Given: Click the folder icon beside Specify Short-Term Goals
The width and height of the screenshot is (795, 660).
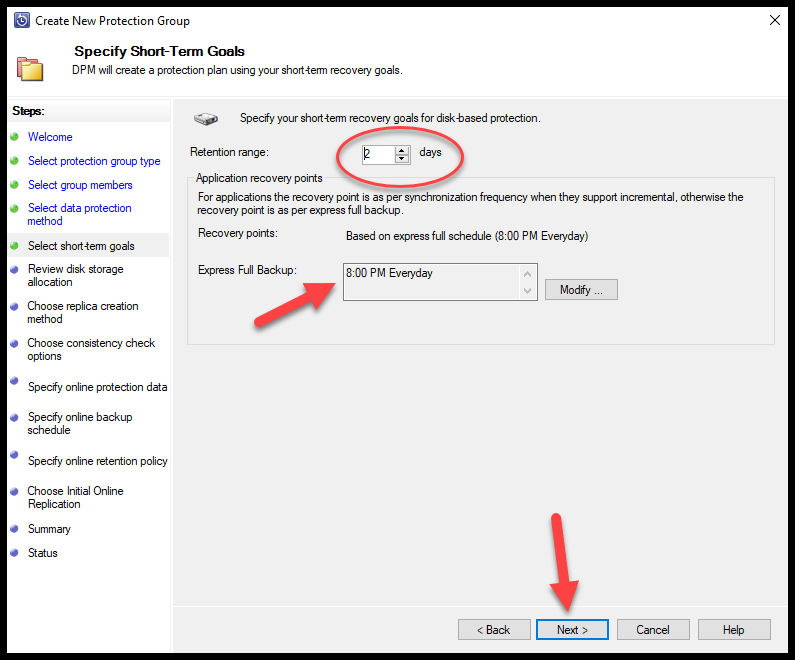Looking at the screenshot, I should tap(30, 69).
